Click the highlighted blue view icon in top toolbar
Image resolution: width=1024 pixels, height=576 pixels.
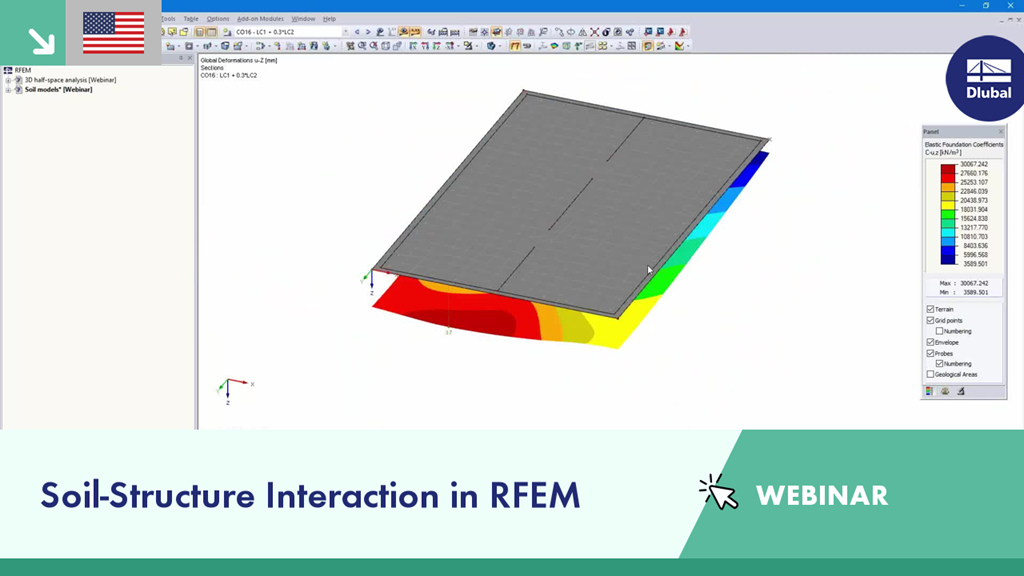496,31
